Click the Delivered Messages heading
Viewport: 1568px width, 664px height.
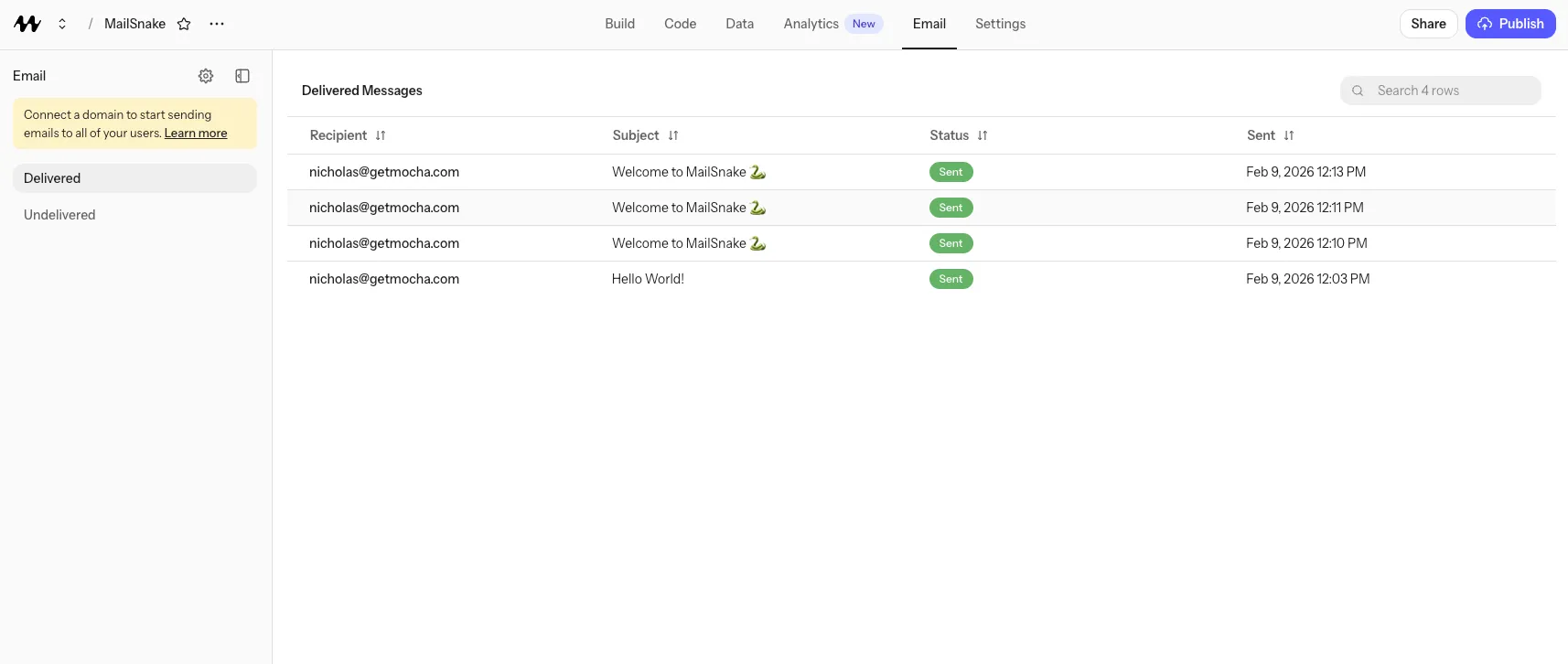pyautogui.click(x=362, y=91)
